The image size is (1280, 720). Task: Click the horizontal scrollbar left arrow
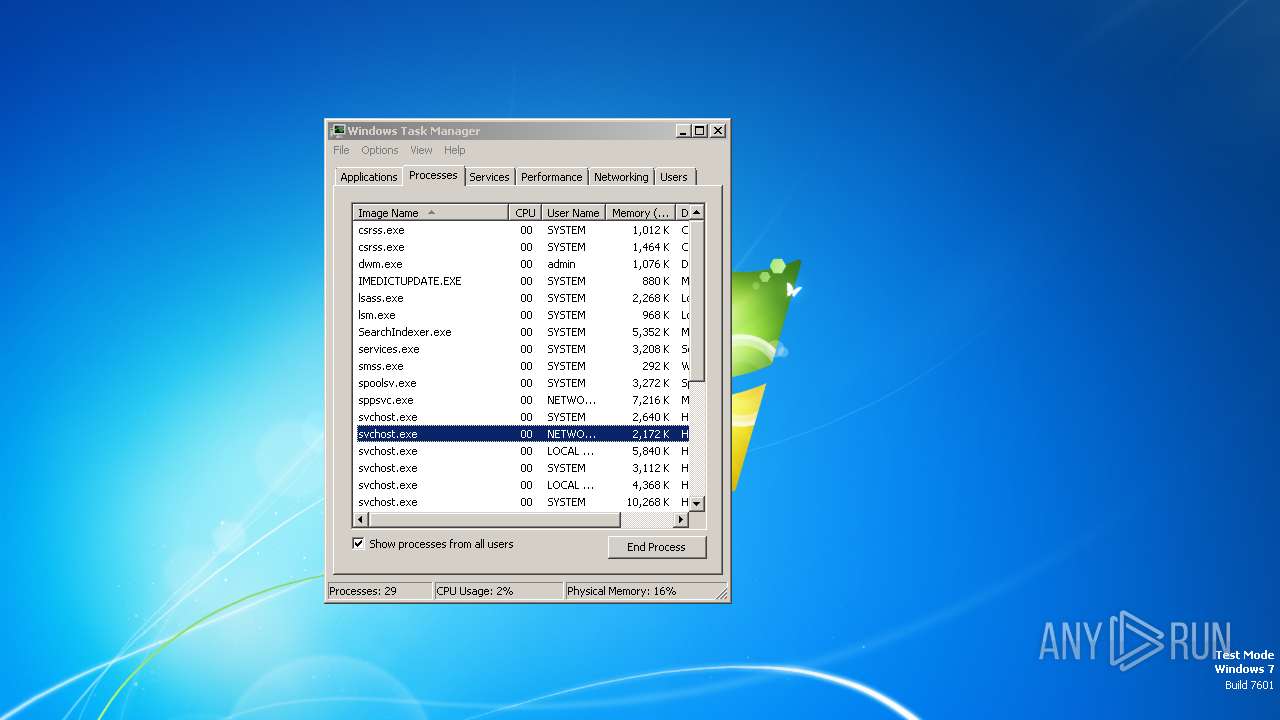[x=361, y=520]
